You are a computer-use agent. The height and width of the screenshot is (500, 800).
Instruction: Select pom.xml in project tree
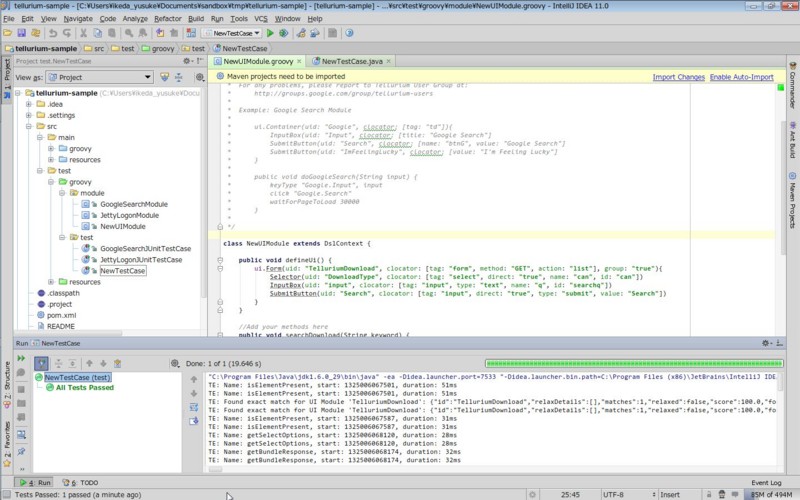click(x=61, y=315)
